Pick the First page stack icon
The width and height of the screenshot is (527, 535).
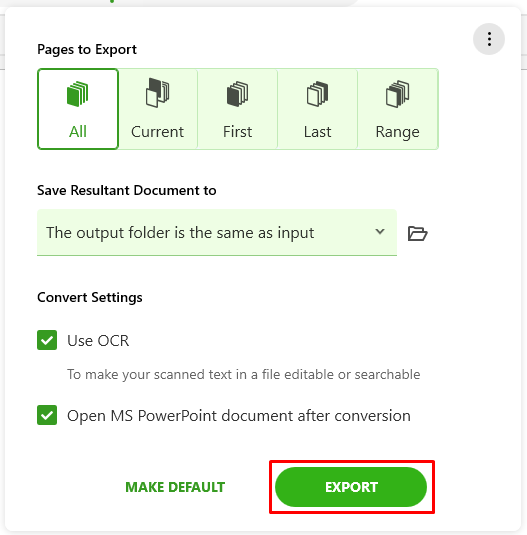[237, 94]
